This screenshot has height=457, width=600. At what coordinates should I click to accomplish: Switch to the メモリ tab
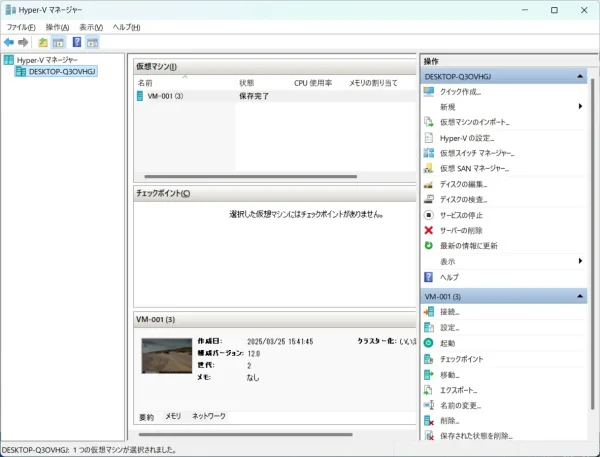(x=173, y=416)
